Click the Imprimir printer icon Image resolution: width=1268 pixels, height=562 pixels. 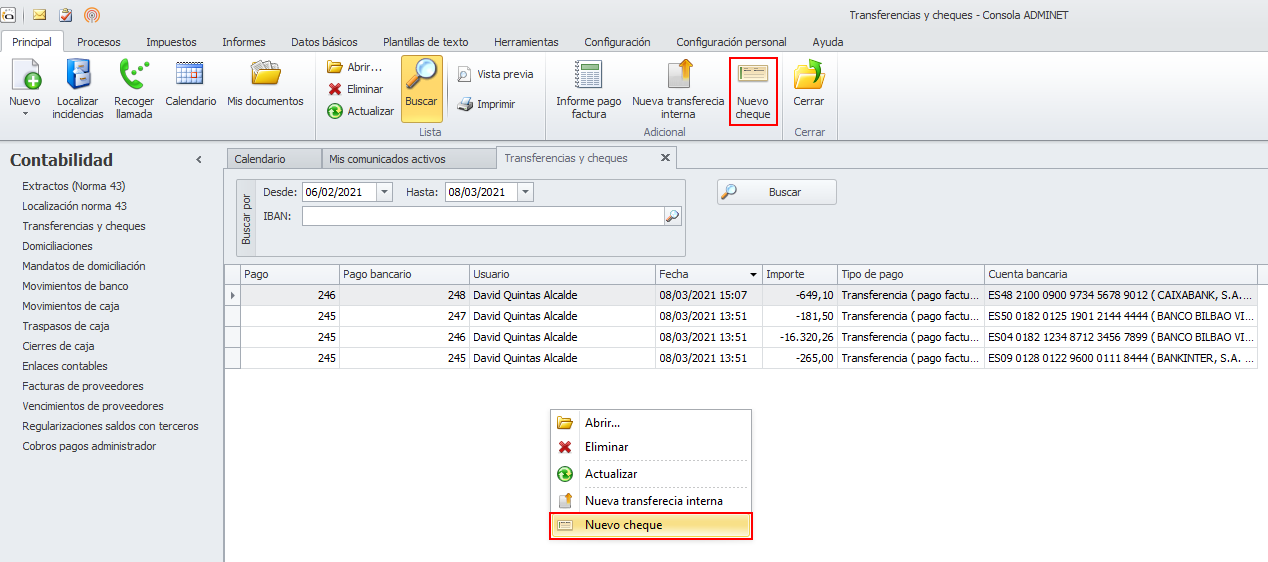point(465,104)
